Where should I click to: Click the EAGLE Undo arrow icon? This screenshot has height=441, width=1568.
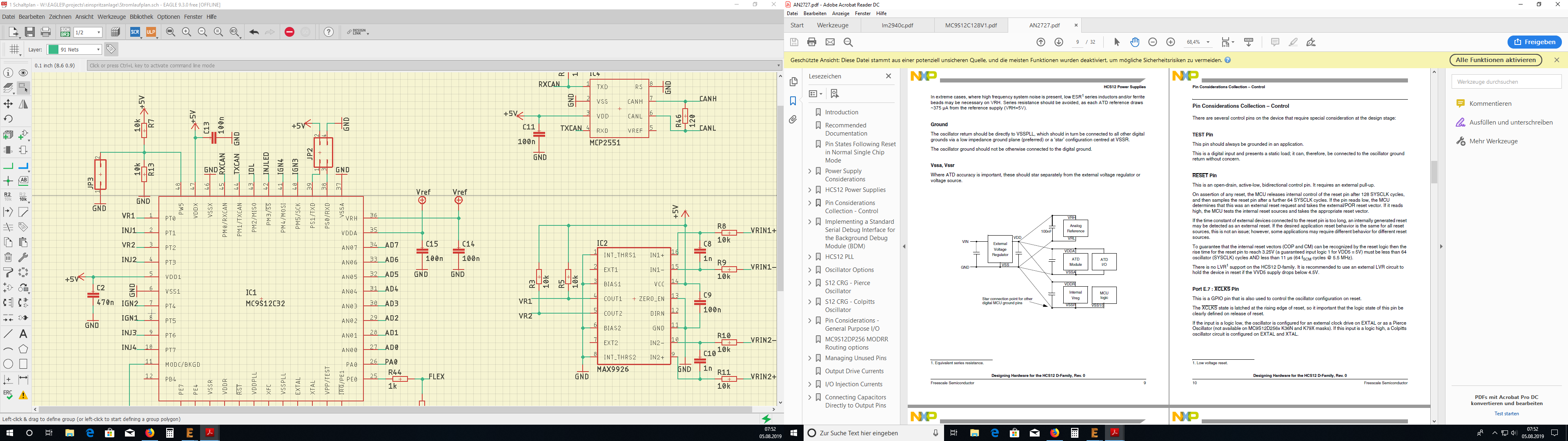tap(254, 32)
